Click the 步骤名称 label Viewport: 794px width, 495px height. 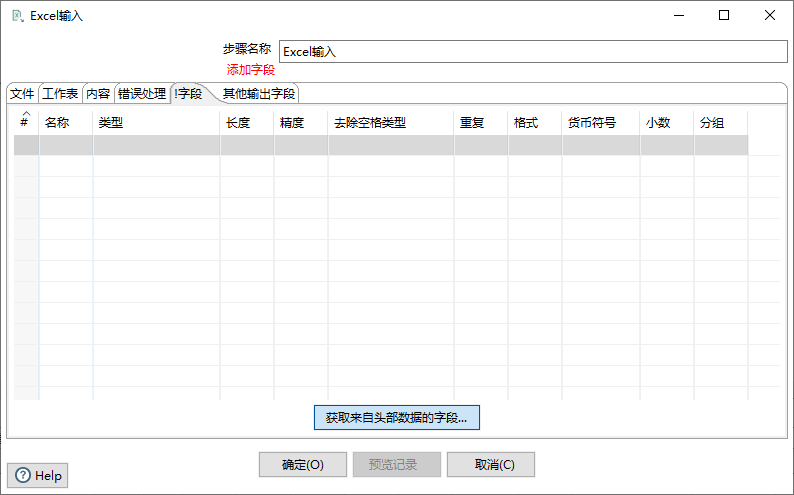click(247, 49)
